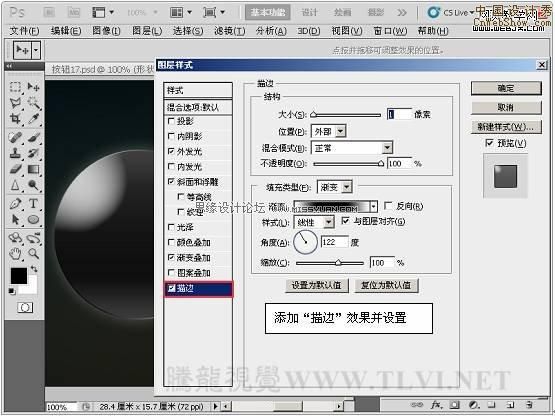Open the 文件 File menu

point(24,31)
